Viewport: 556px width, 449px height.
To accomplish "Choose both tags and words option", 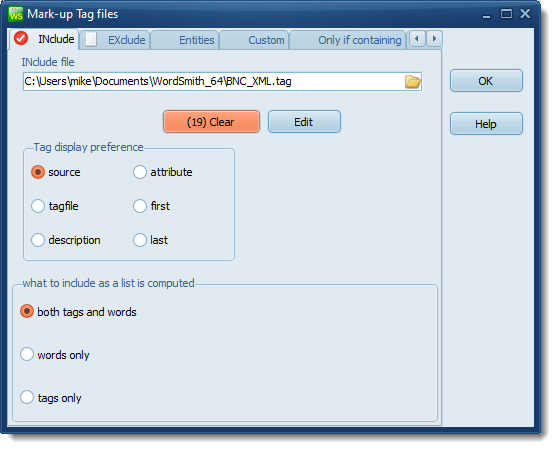I will point(27,311).
